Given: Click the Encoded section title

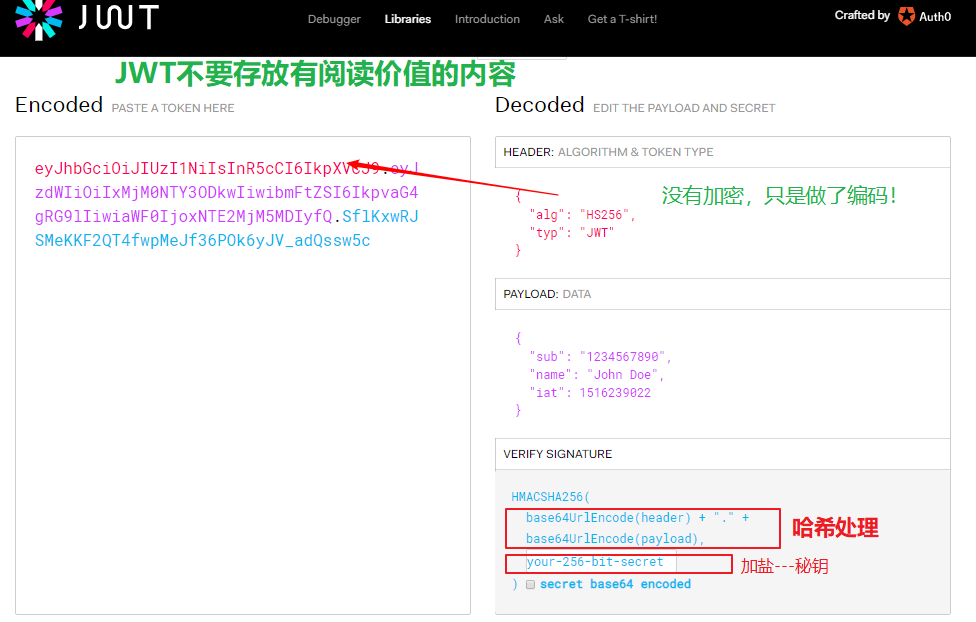Looking at the screenshot, I should tap(59, 105).
